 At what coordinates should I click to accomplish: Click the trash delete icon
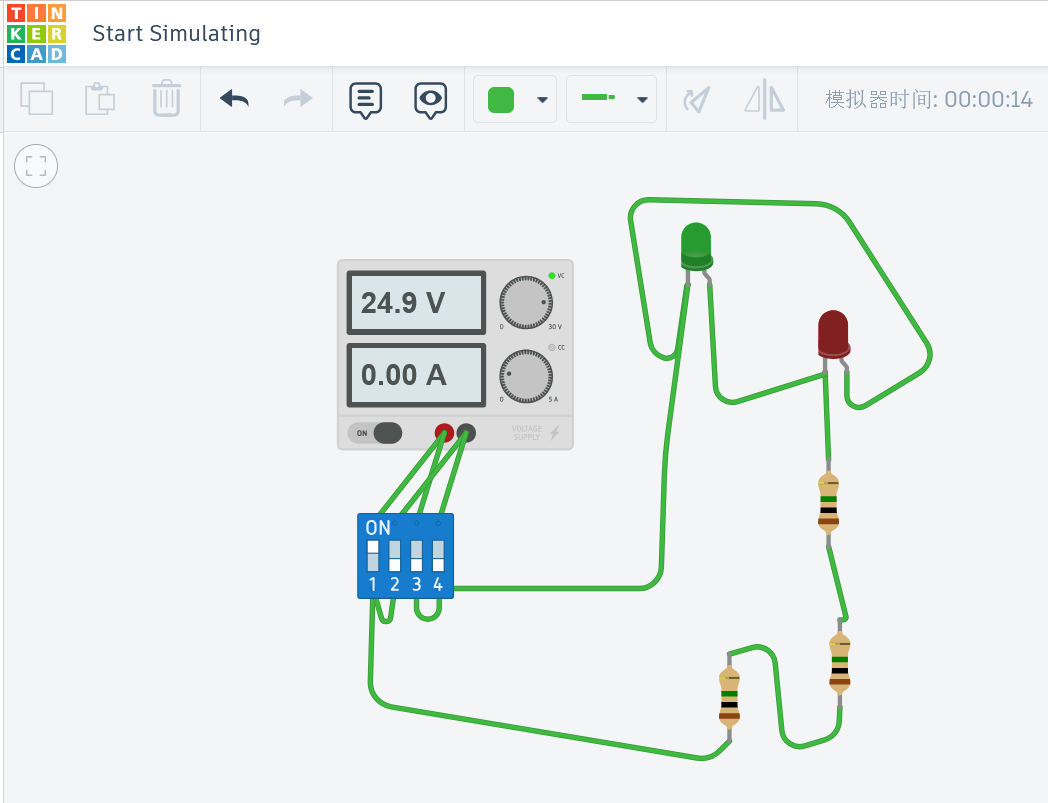[166, 99]
